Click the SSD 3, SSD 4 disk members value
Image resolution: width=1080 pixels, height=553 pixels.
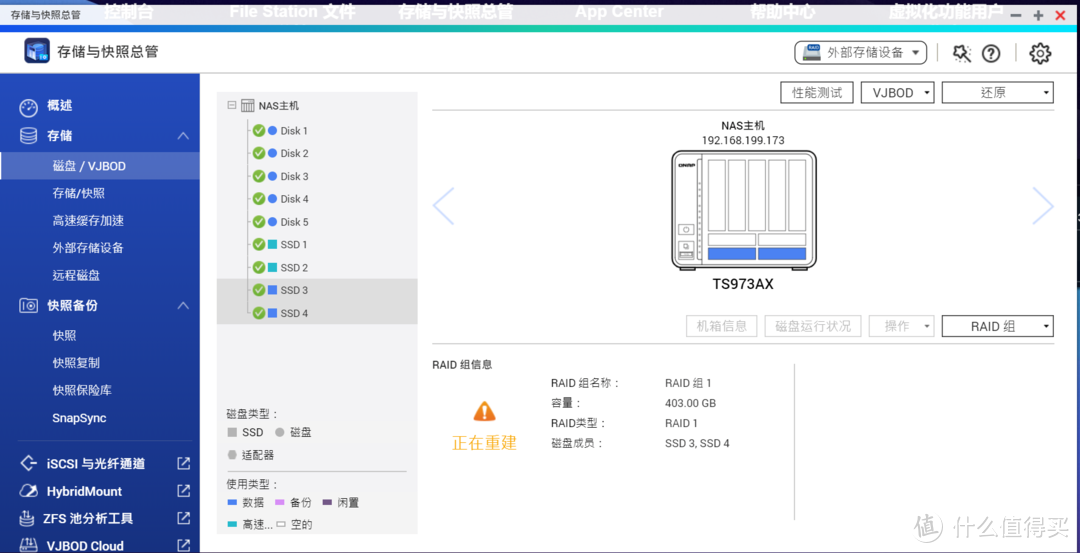(697, 444)
